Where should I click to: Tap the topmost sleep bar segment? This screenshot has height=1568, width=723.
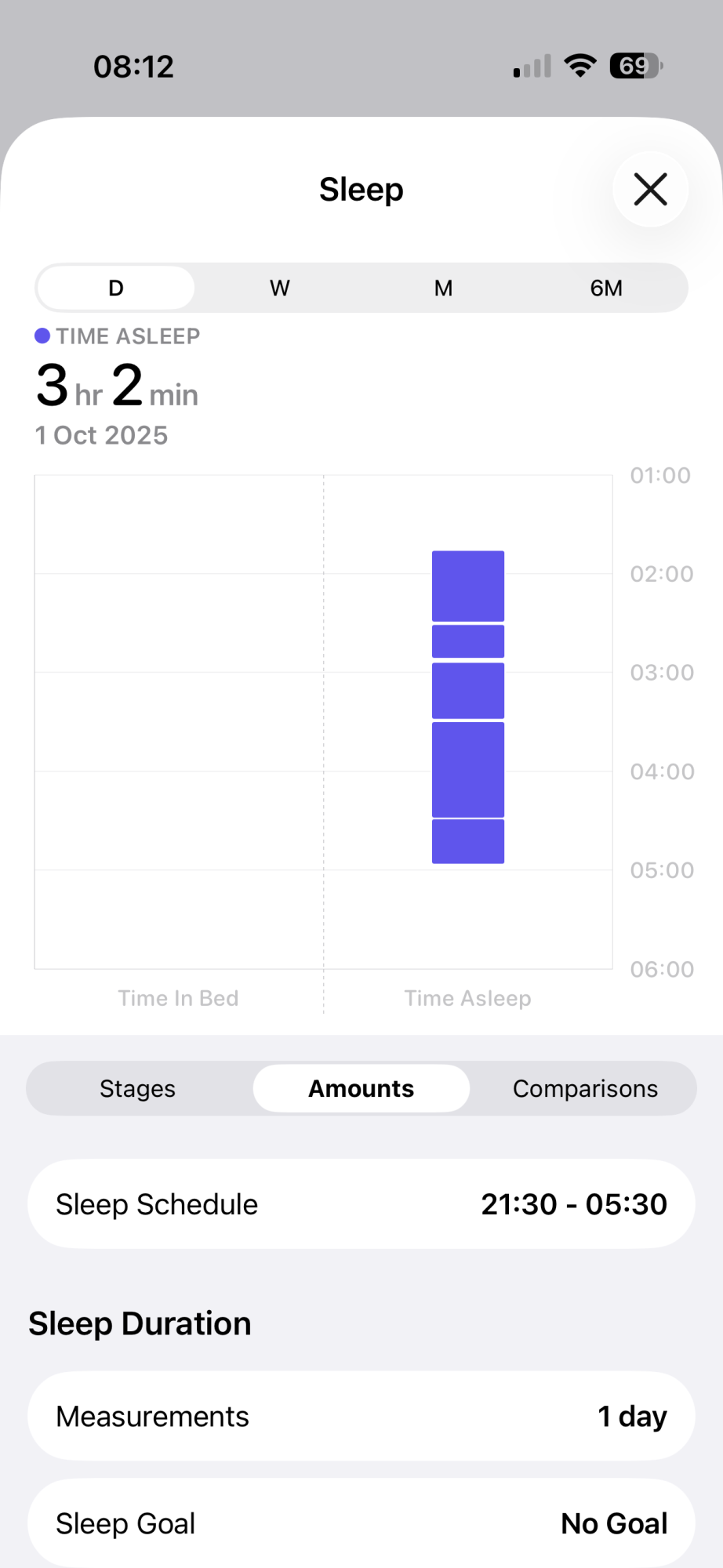pyautogui.click(x=468, y=586)
